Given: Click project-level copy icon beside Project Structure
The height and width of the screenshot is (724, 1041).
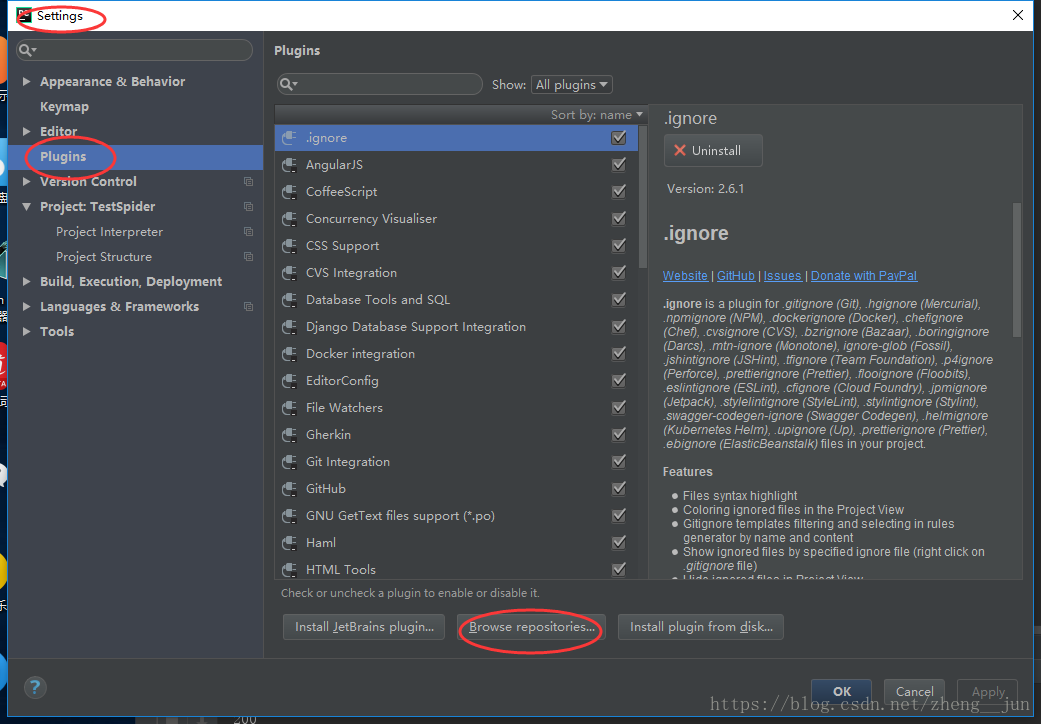Looking at the screenshot, I should click(x=248, y=256).
